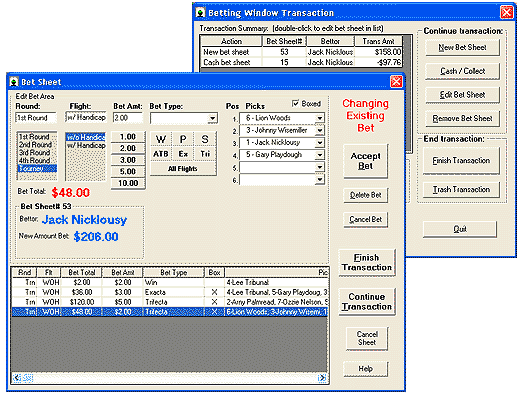Expand pick position 3 dropdown
522x396 pixels.
click(x=319, y=143)
